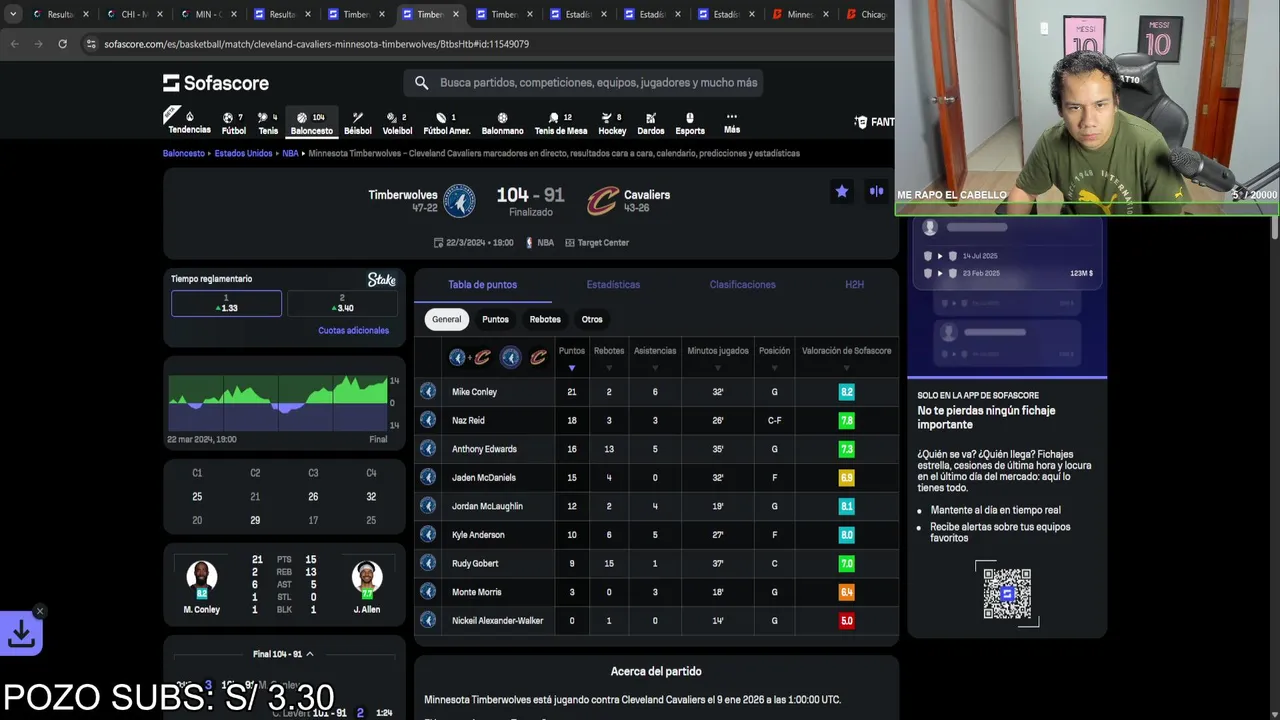This screenshot has height=720, width=1280.
Task: Open the Balonmano sport category
Action: click(502, 123)
